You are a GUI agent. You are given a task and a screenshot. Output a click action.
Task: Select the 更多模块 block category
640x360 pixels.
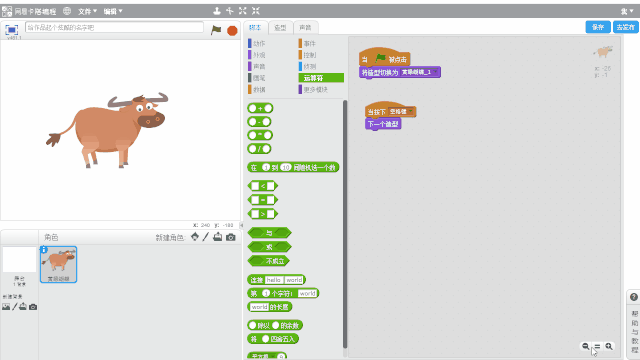313,89
